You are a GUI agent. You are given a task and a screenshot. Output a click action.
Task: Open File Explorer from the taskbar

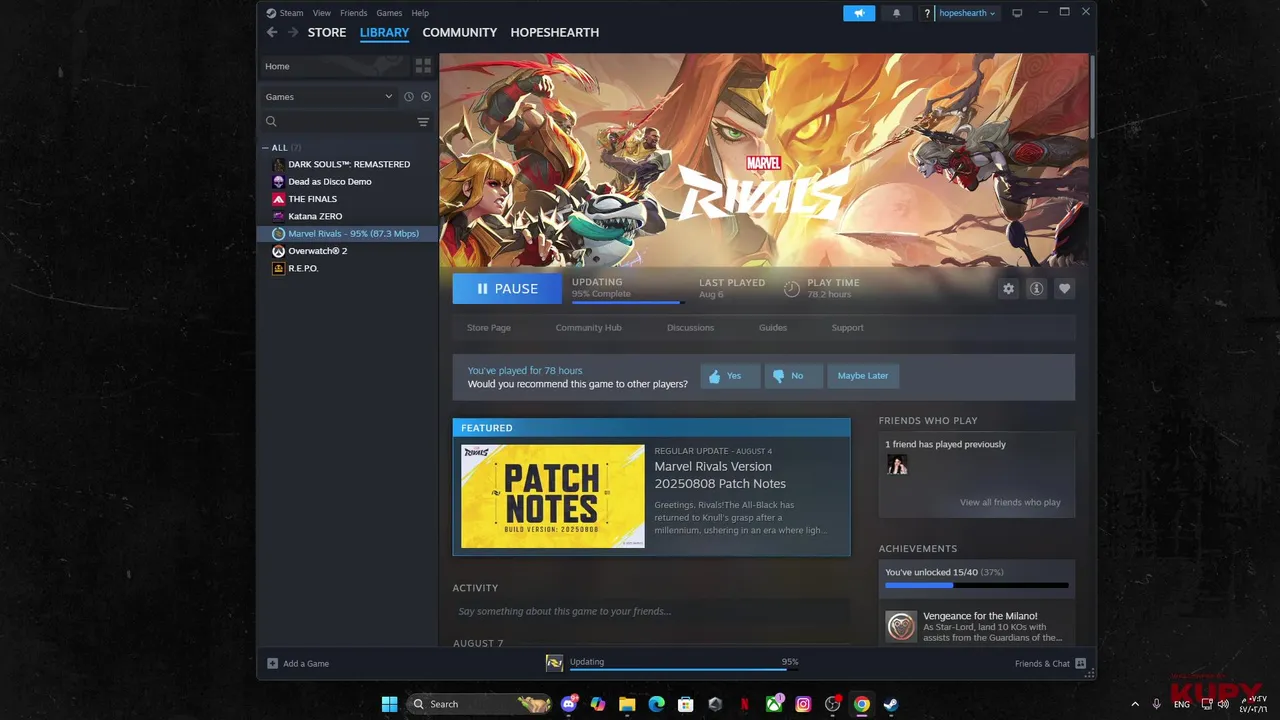(627, 704)
